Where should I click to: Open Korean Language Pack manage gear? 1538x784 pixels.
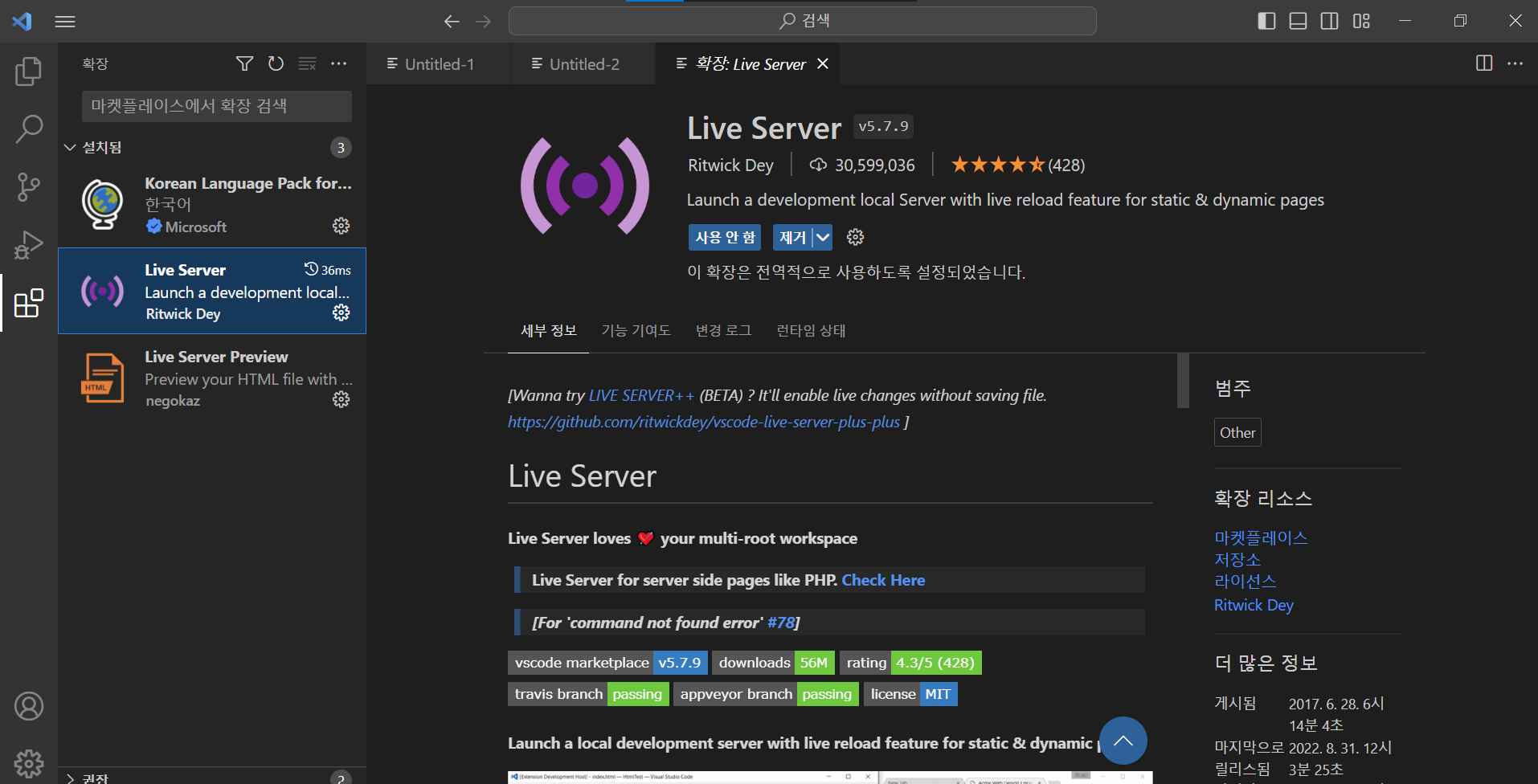pyautogui.click(x=342, y=226)
